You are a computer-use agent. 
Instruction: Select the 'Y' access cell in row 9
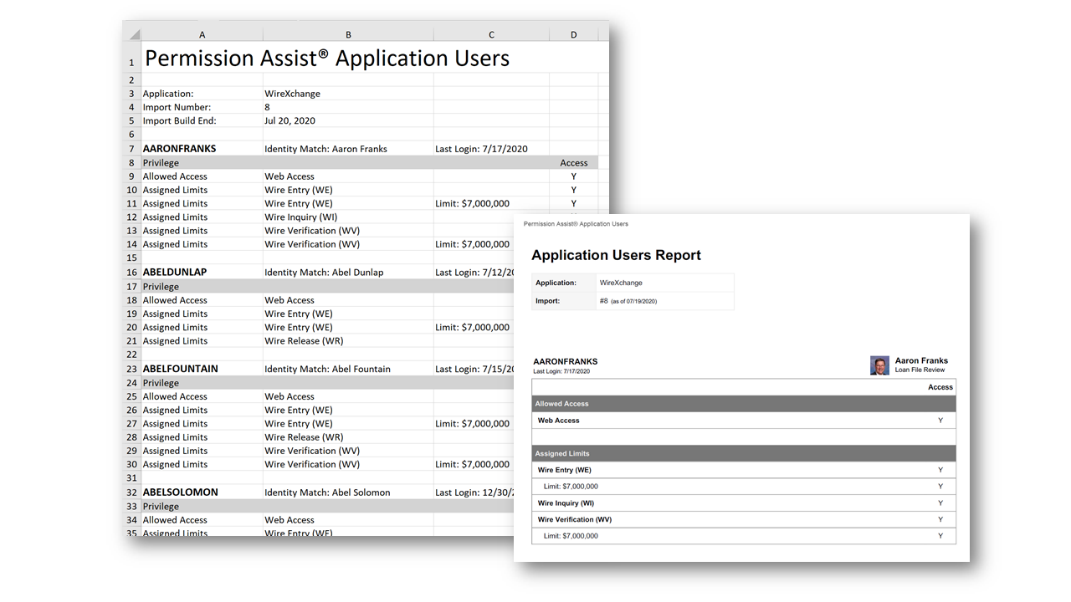[x=574, y=176]
